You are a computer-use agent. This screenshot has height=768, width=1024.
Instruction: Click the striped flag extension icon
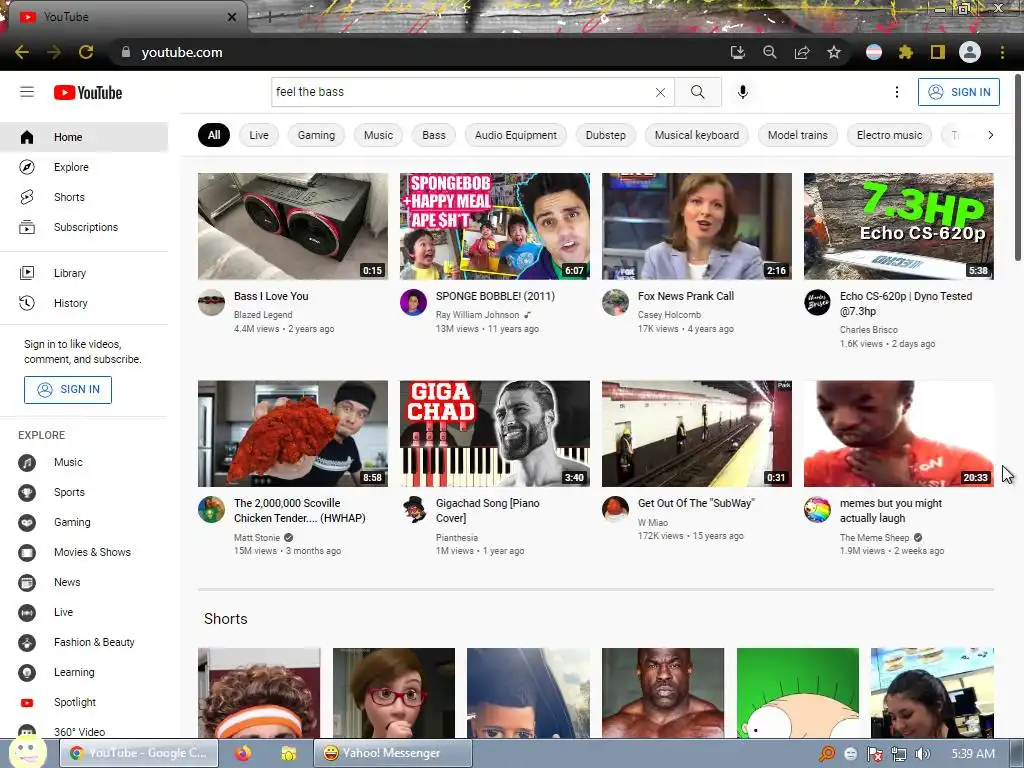(x=874, y=52)
